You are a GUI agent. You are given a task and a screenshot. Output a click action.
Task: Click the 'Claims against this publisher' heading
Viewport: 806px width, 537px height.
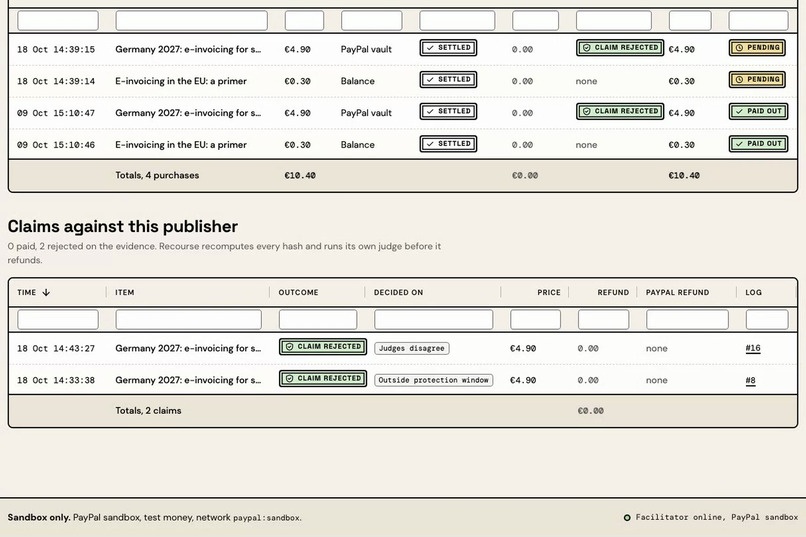pyautogui.click(x=122, y=226)
